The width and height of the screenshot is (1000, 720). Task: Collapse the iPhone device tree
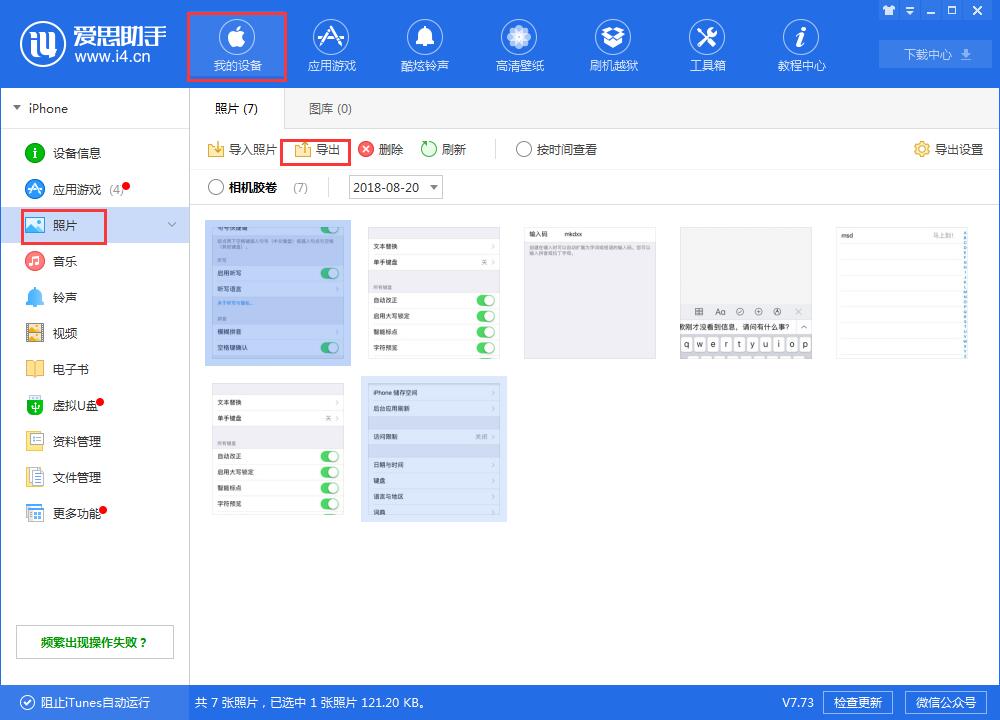tap(18, 108)
